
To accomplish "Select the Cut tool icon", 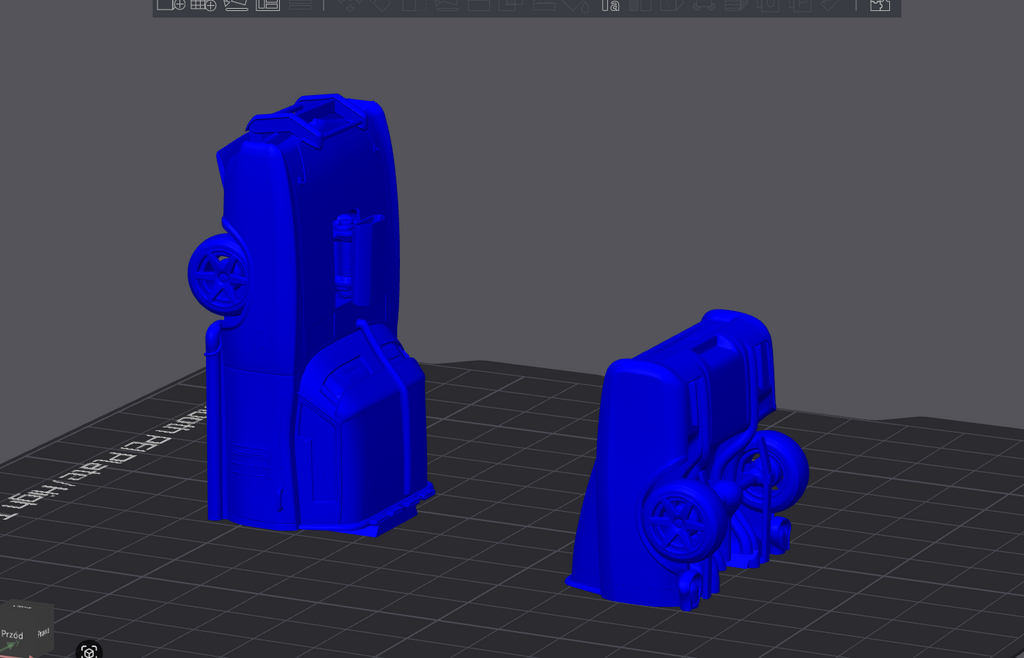I will click(479, 5).
